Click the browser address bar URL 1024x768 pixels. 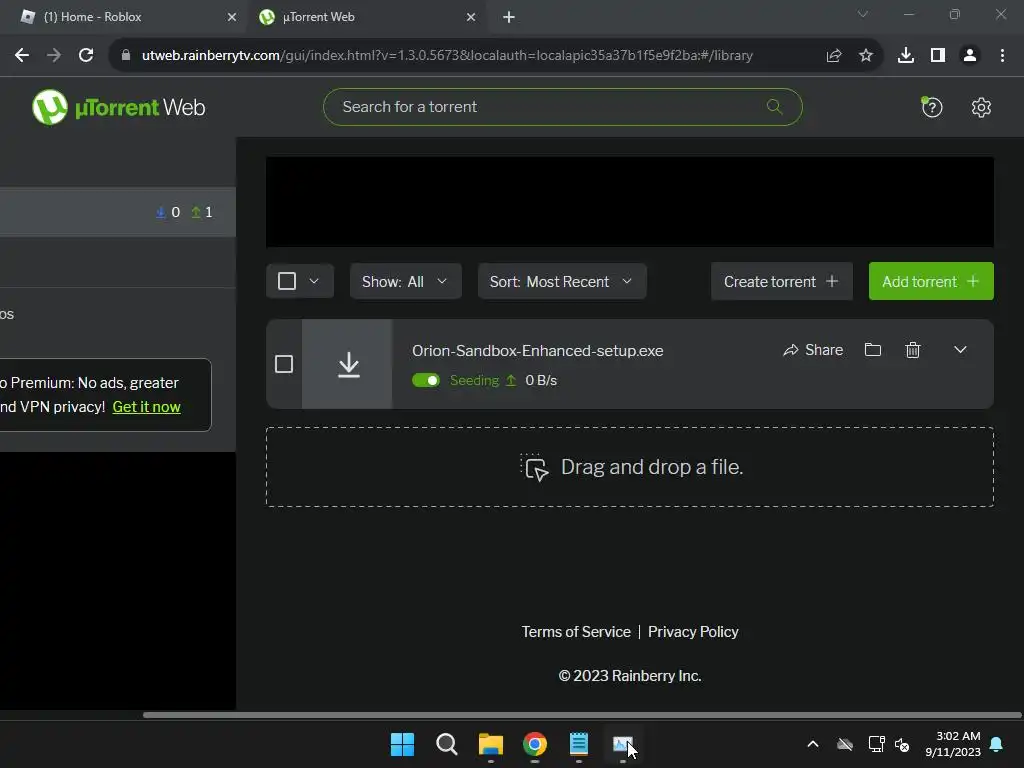click(x=447, y=56)
